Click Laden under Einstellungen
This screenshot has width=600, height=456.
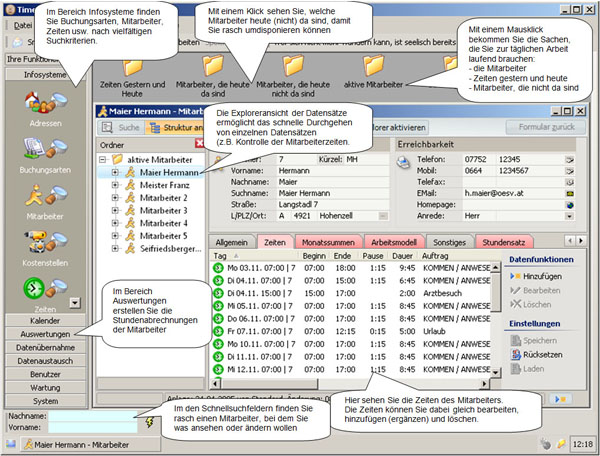pos(528,369)
